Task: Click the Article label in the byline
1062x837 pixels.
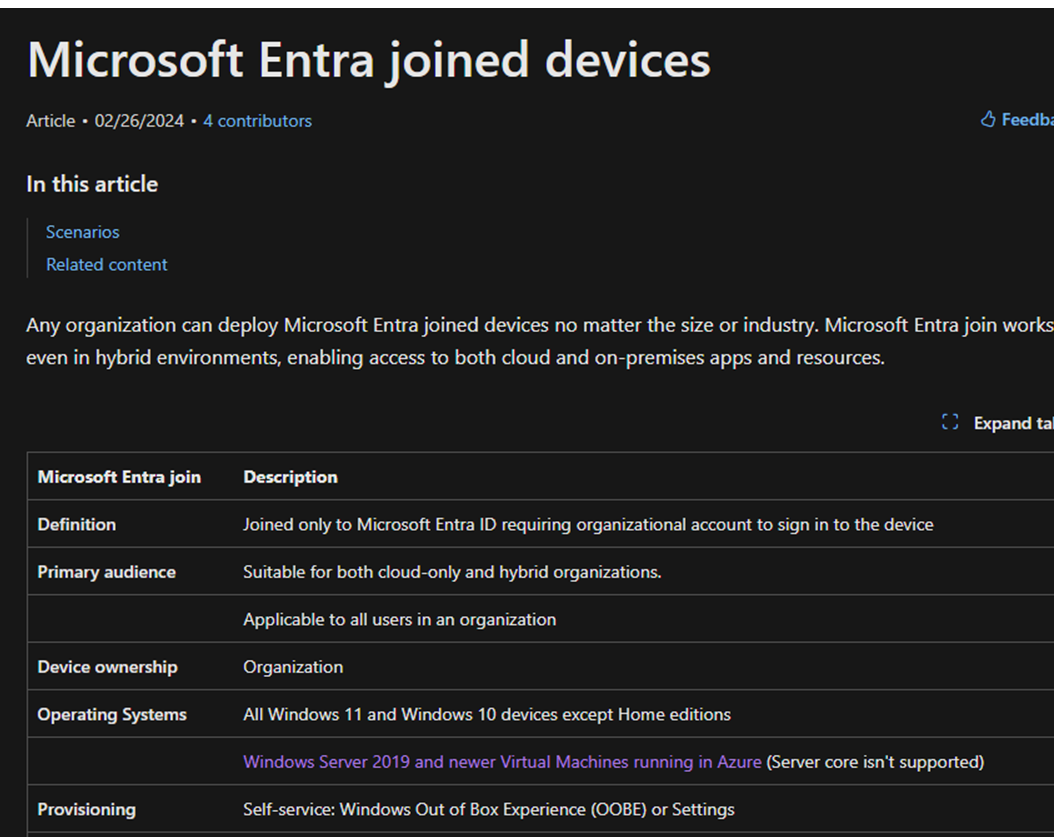Action: [51, 121]
